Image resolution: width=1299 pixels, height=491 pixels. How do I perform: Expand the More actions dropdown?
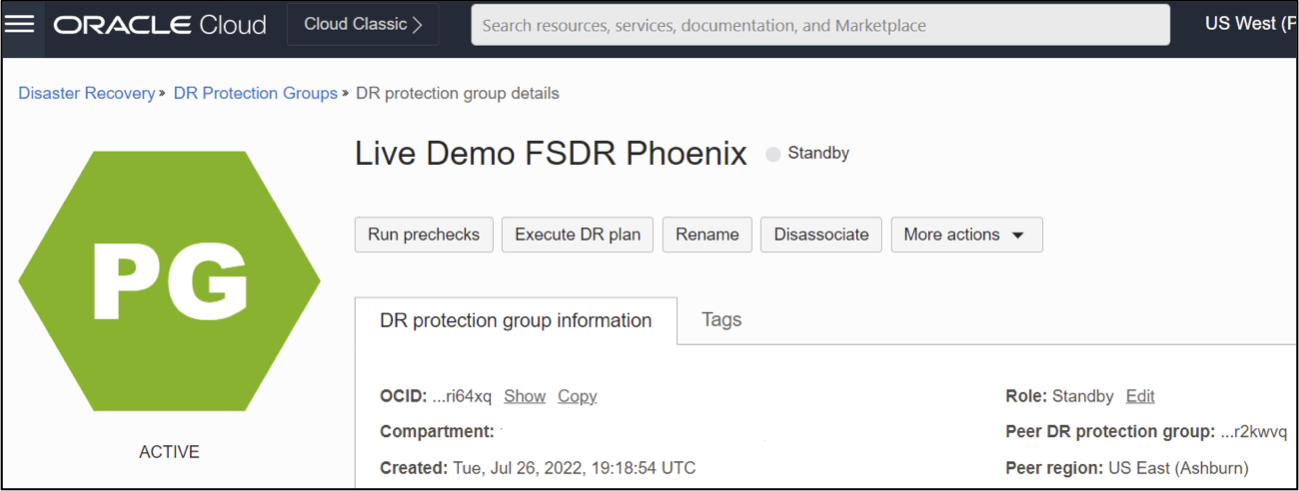pos(966,235)
